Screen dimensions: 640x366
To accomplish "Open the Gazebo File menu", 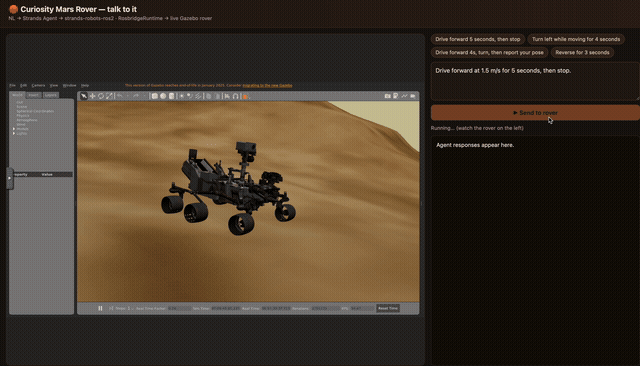I will pyautogui.click(x=12, y=85).
